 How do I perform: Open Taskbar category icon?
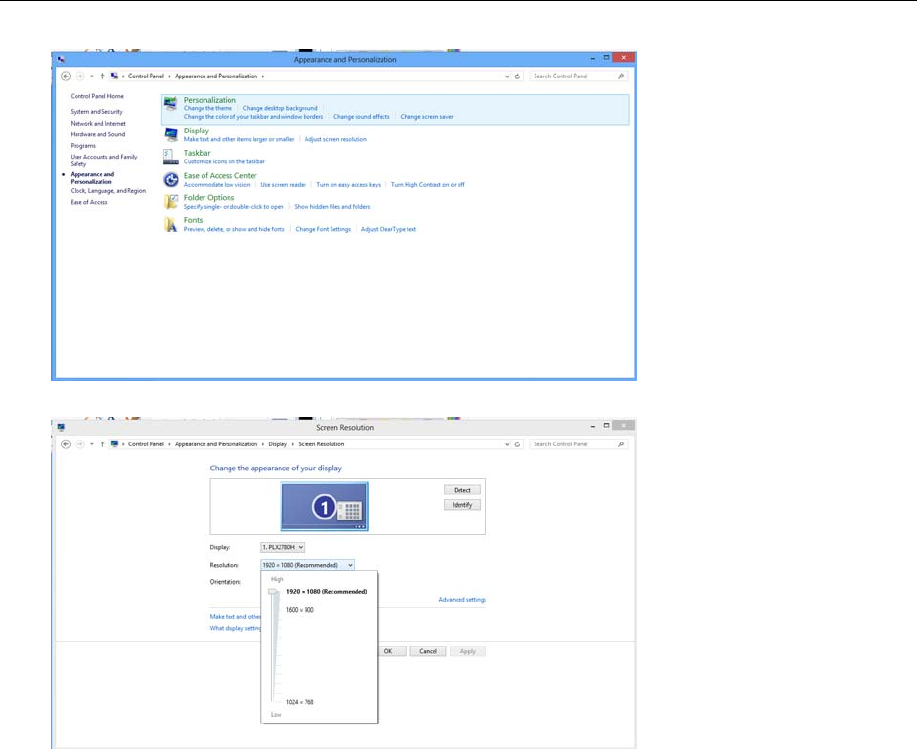pyautogui.click(x=171, y=157)
